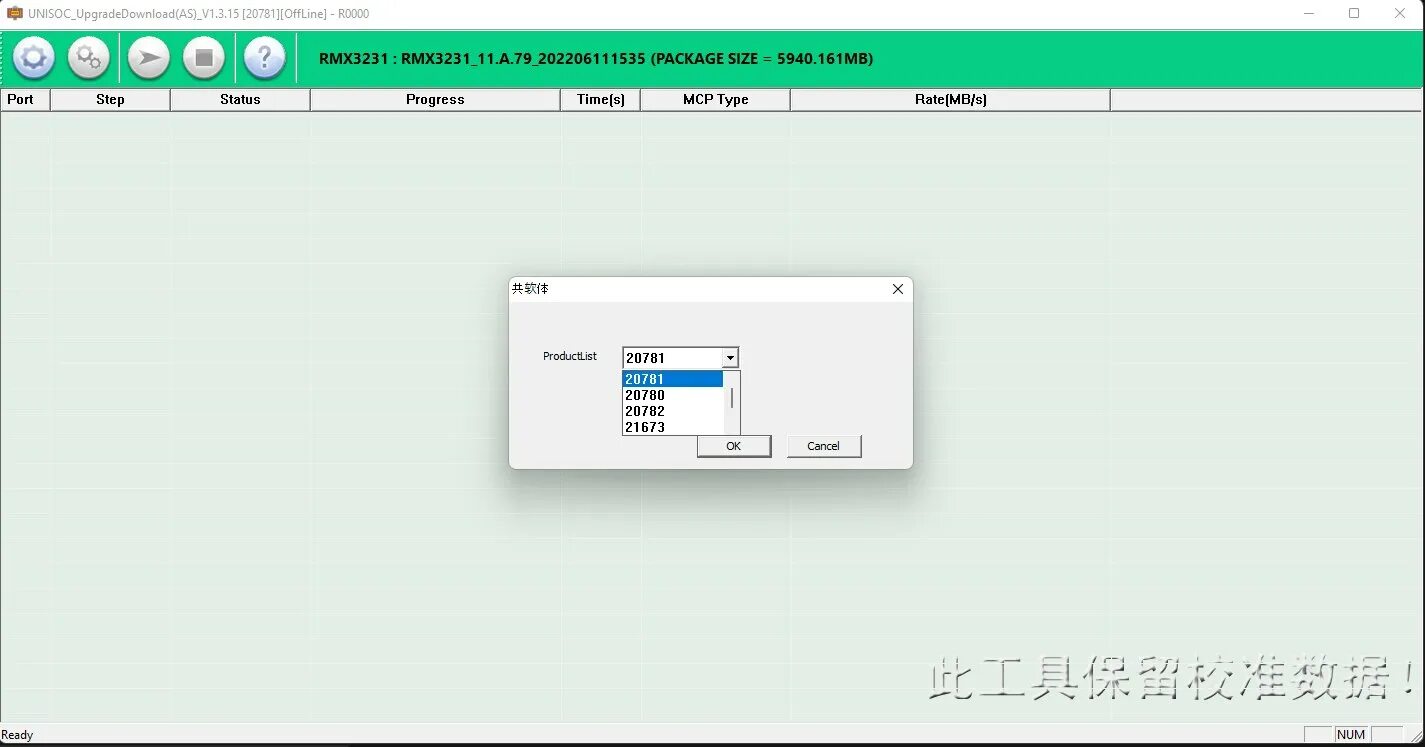1425x747 pixels.
Task: Click the RMX3231 package info text
Action: click(596, 59)
